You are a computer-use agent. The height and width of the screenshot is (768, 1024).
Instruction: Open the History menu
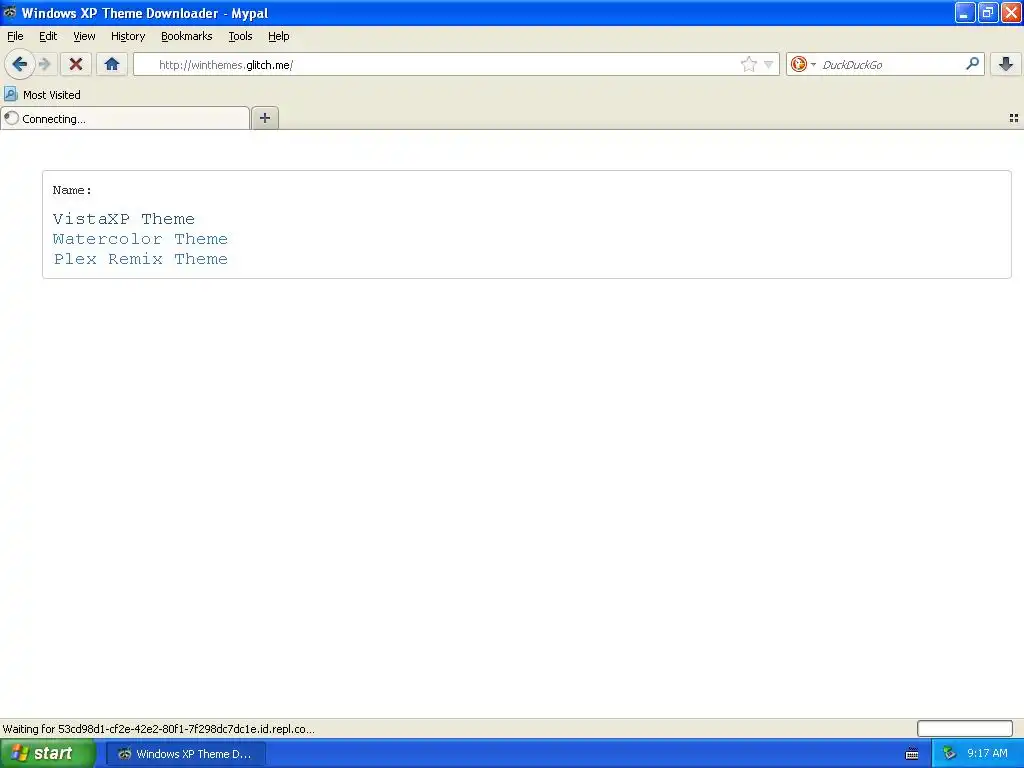[x=128, y=36]
